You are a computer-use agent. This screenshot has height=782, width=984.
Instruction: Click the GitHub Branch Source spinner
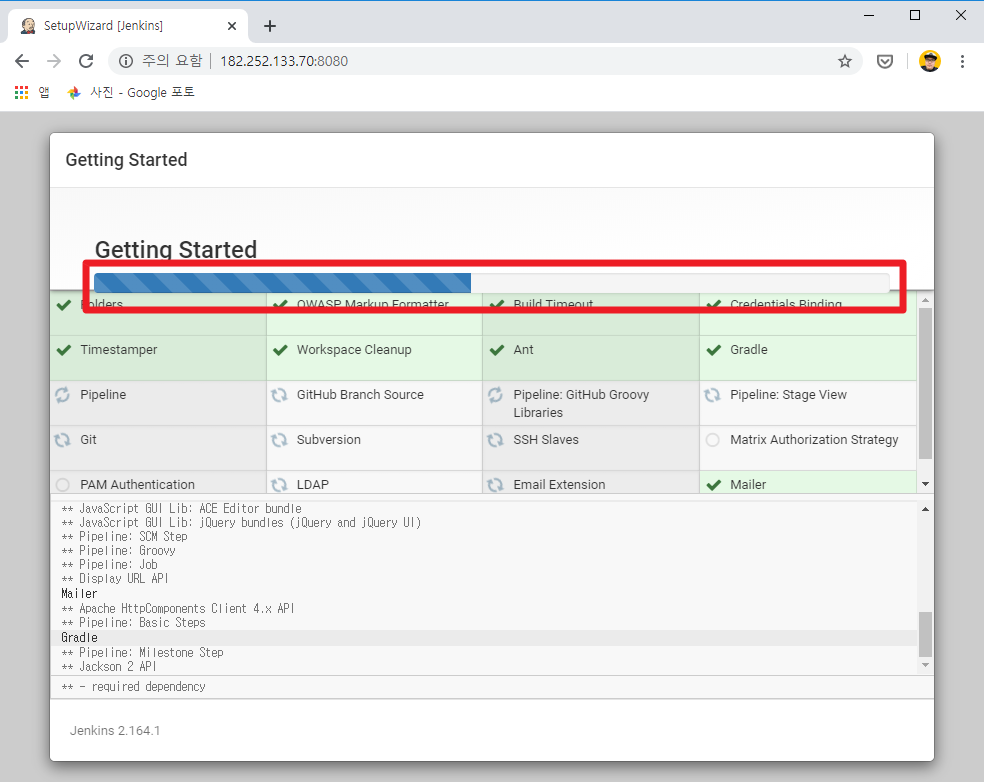click(279, 395)
